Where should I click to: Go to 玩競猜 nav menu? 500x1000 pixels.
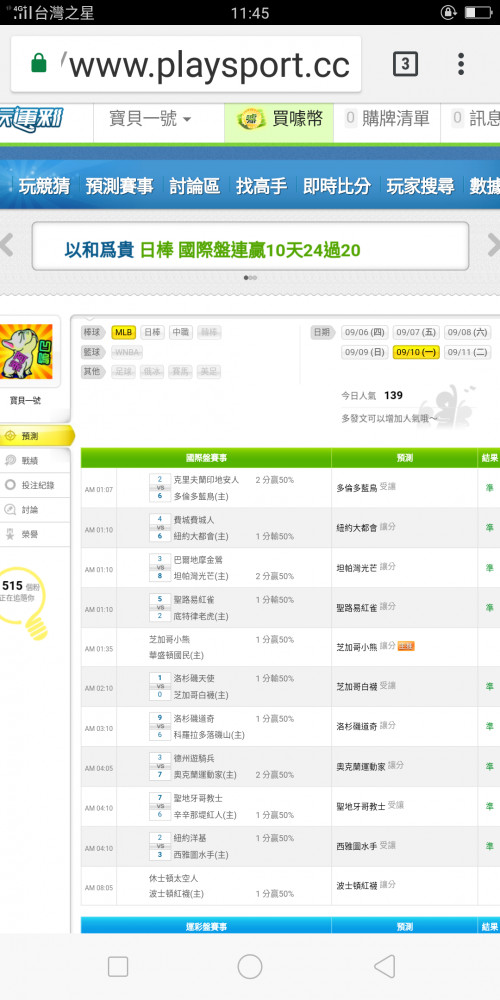point(44,186)
